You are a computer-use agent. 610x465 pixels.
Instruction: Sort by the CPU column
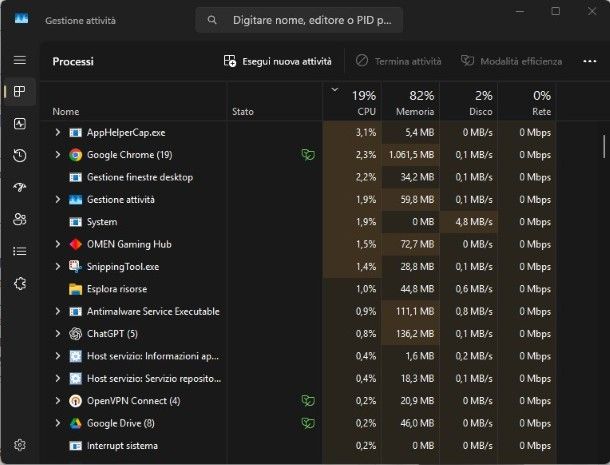[x=352, y=102]
